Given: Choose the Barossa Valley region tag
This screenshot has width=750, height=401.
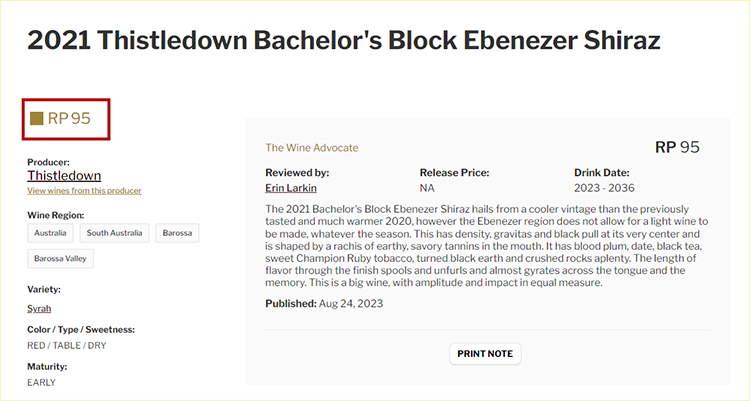Looking at the screenshot, I should pos(61,260).
